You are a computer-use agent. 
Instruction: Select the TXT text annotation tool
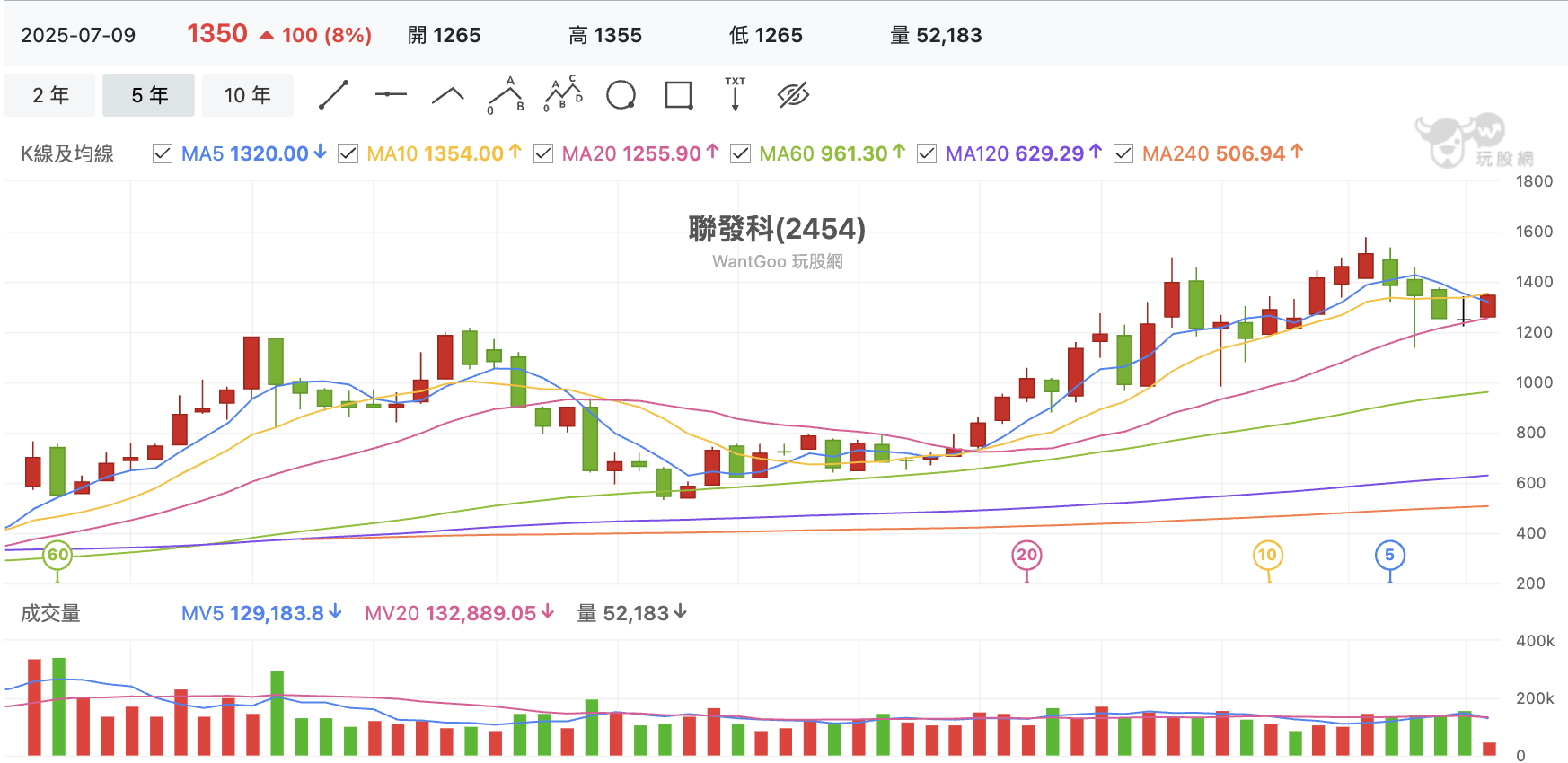coord(736,93)
